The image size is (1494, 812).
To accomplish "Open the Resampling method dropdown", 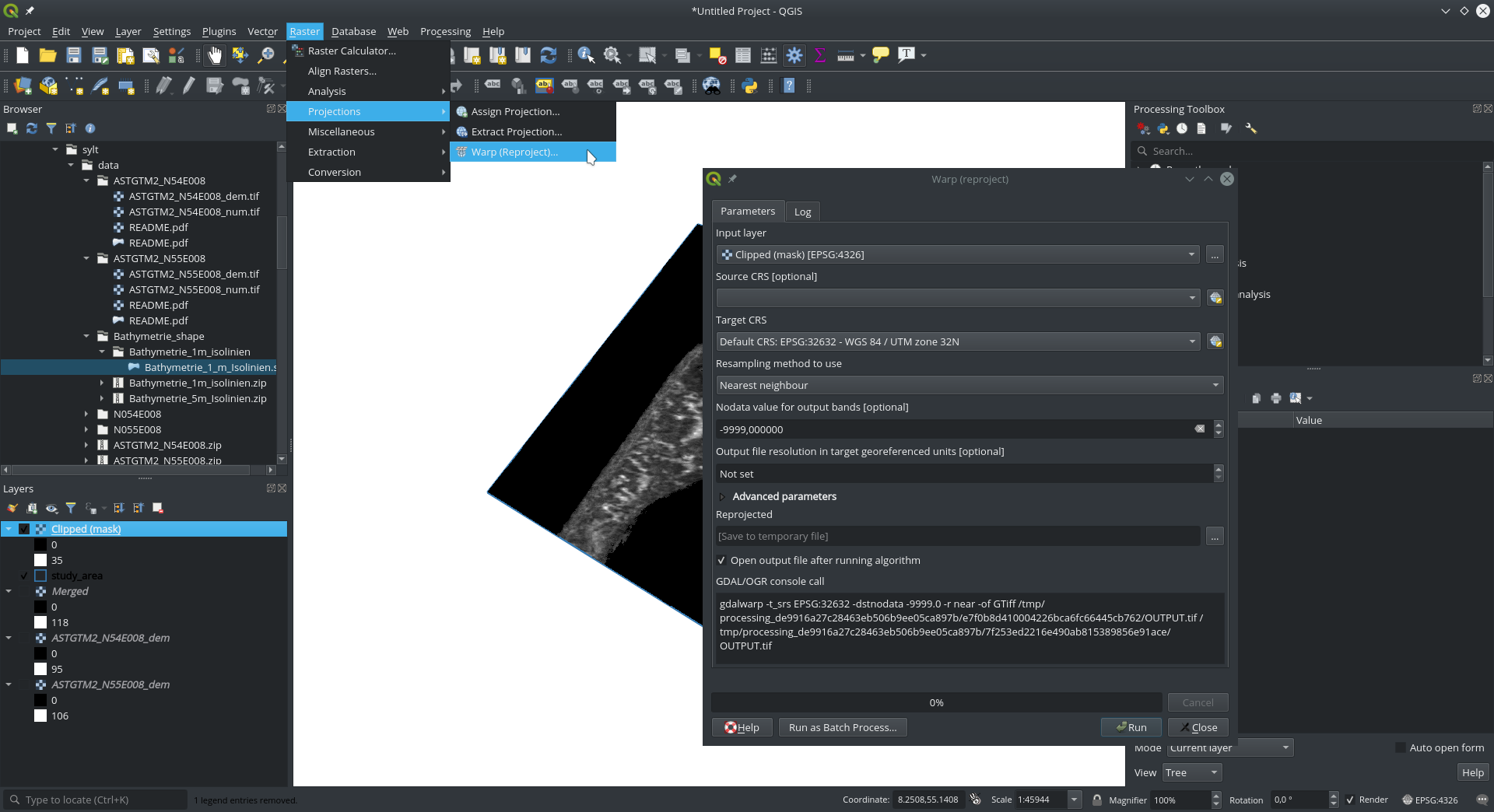I will click(x=969, y=385).
